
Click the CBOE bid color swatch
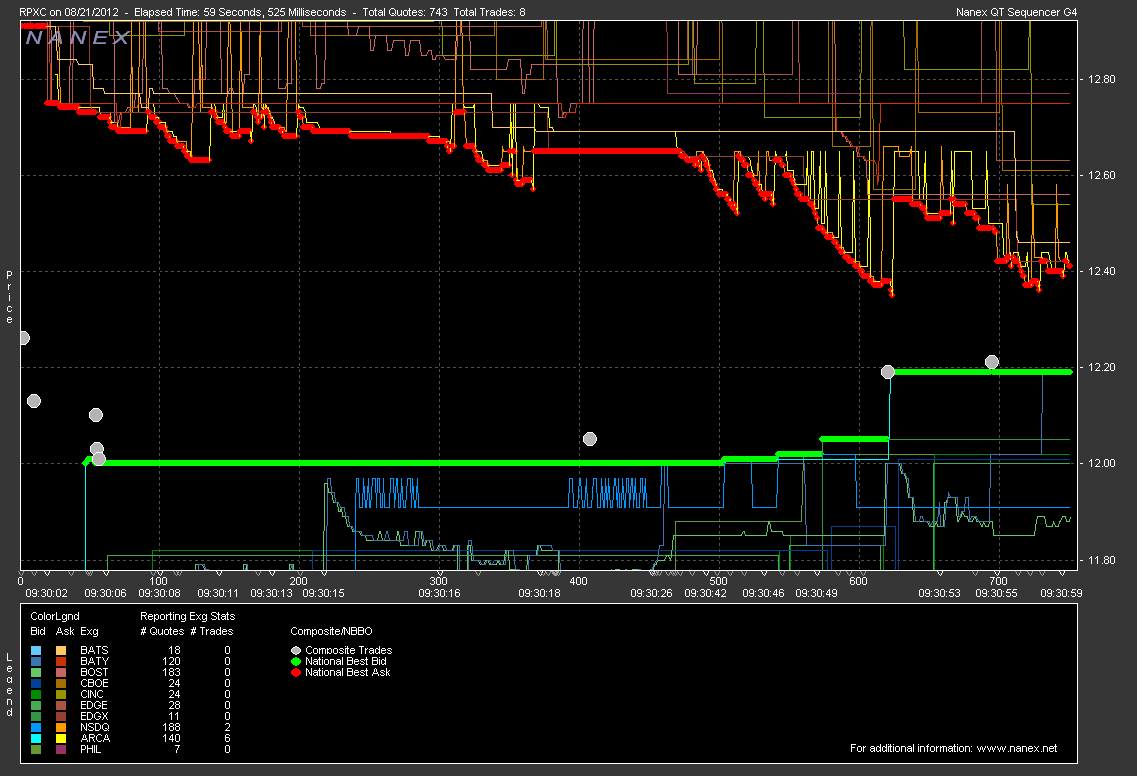pyautogui.click(x=37, y=683)
